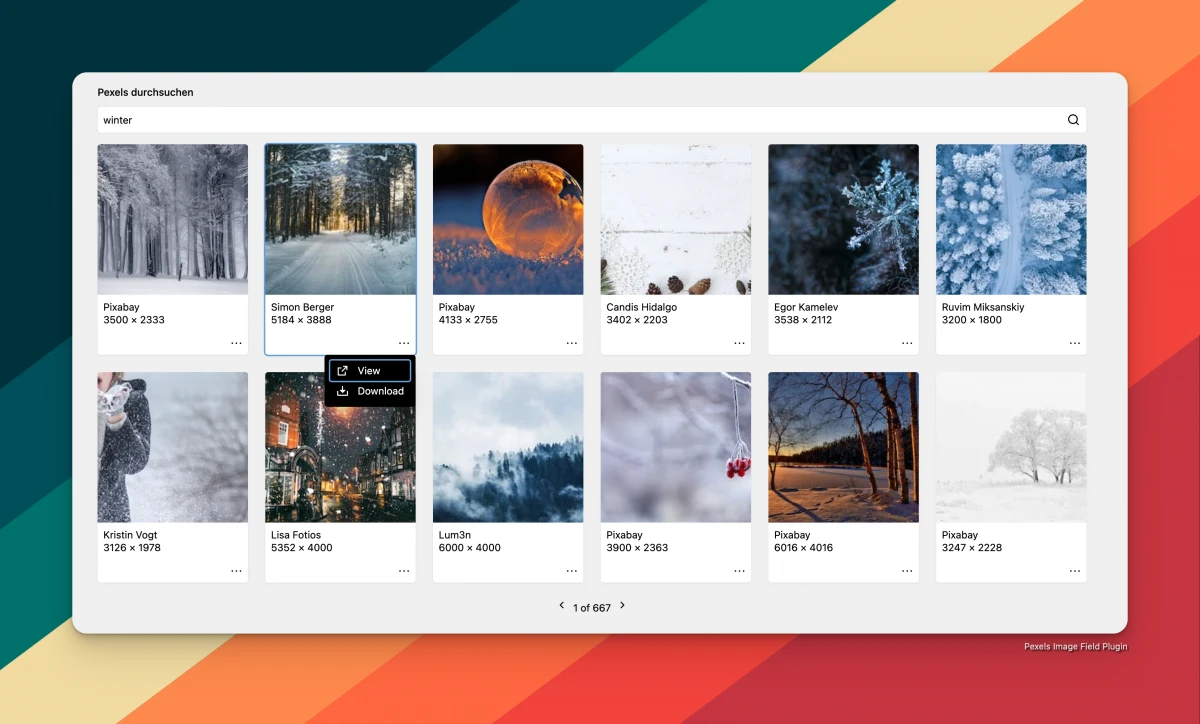Click the 1 of 667 page indicator
This screenshot has width=1200, height=724.
pyautogui.click(x=592, y=607)
